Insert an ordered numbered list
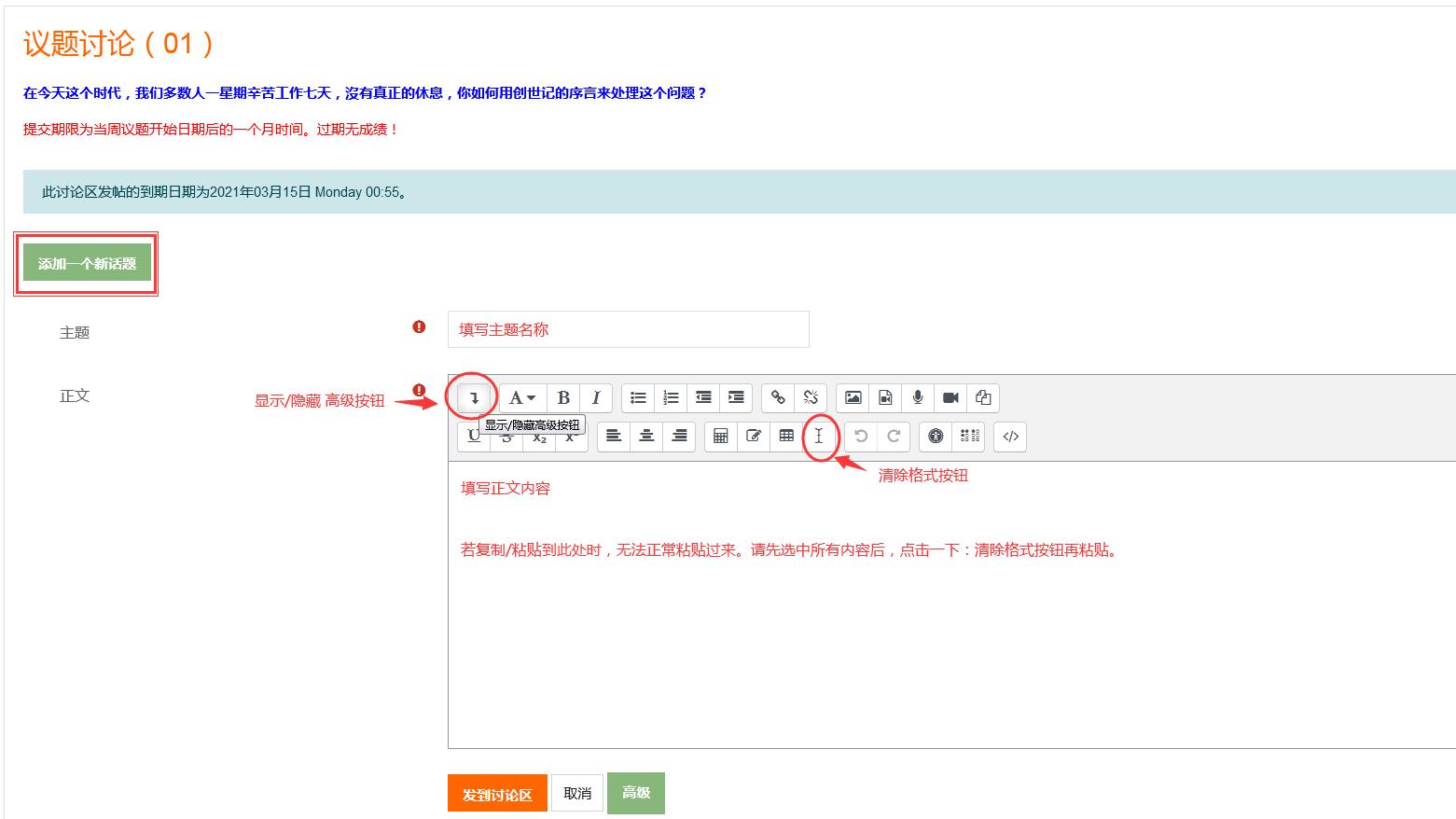 click(671, 397)
